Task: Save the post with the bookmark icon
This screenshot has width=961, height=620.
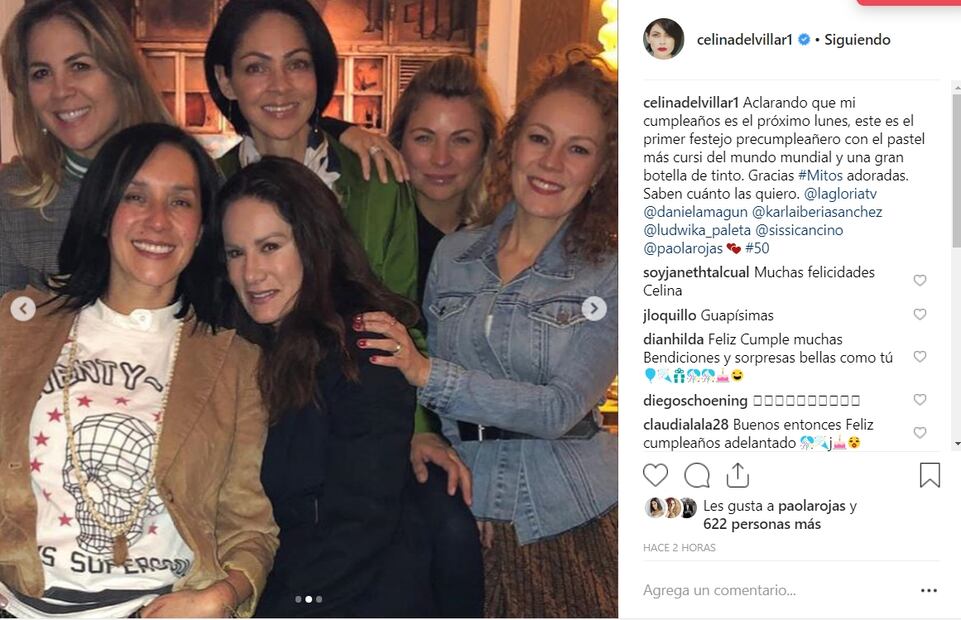Action: tap(930, 475)
